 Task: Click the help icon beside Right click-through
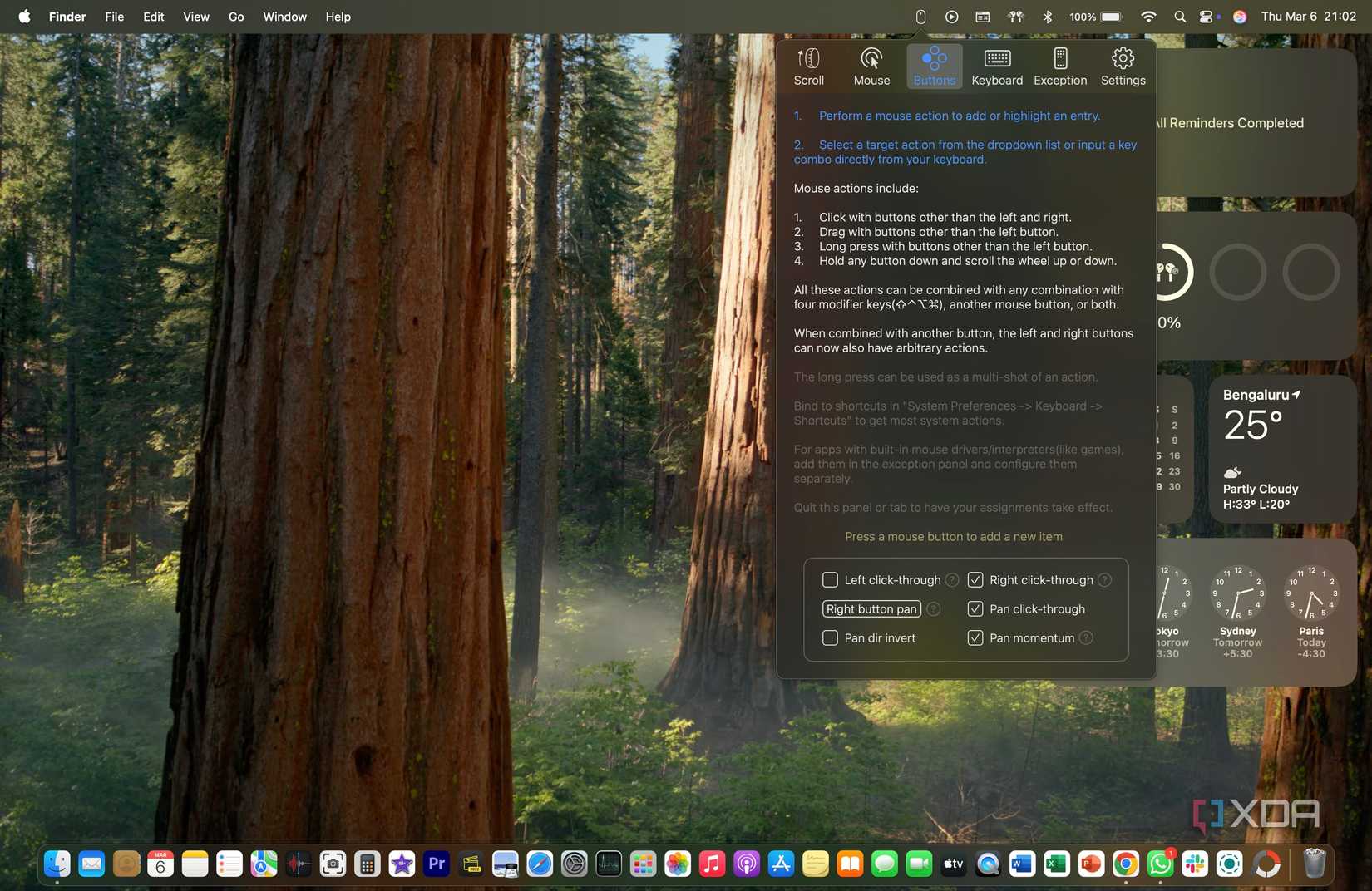coord(1105,579)
